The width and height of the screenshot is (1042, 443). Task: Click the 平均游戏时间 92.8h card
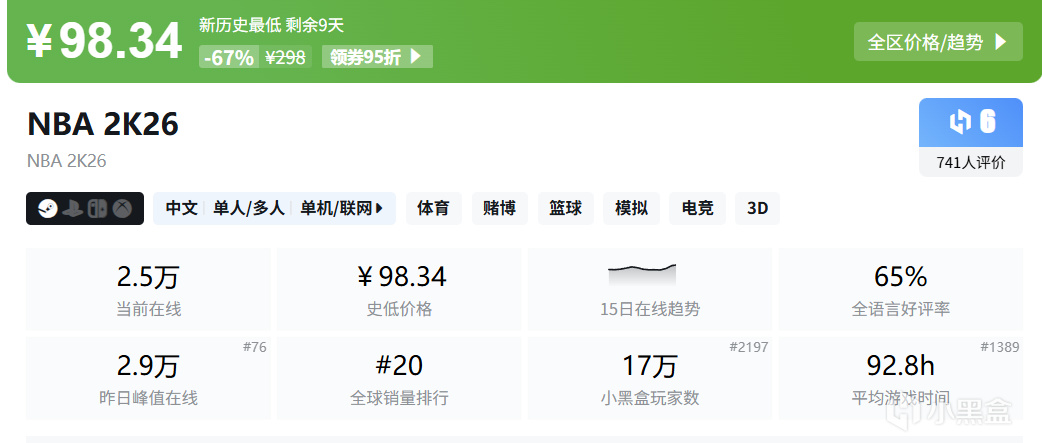[x=900, y=378]
